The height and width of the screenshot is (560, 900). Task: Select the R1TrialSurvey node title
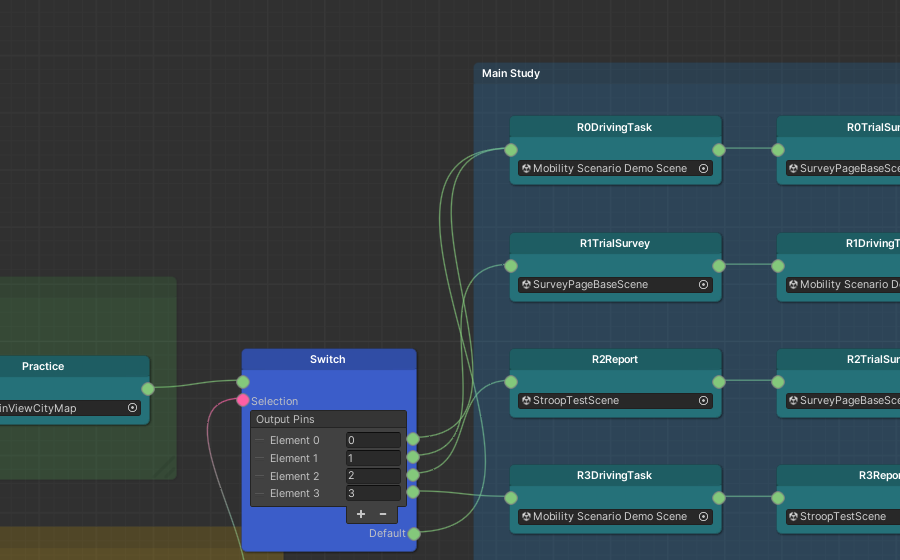click(x=614, y=243)
